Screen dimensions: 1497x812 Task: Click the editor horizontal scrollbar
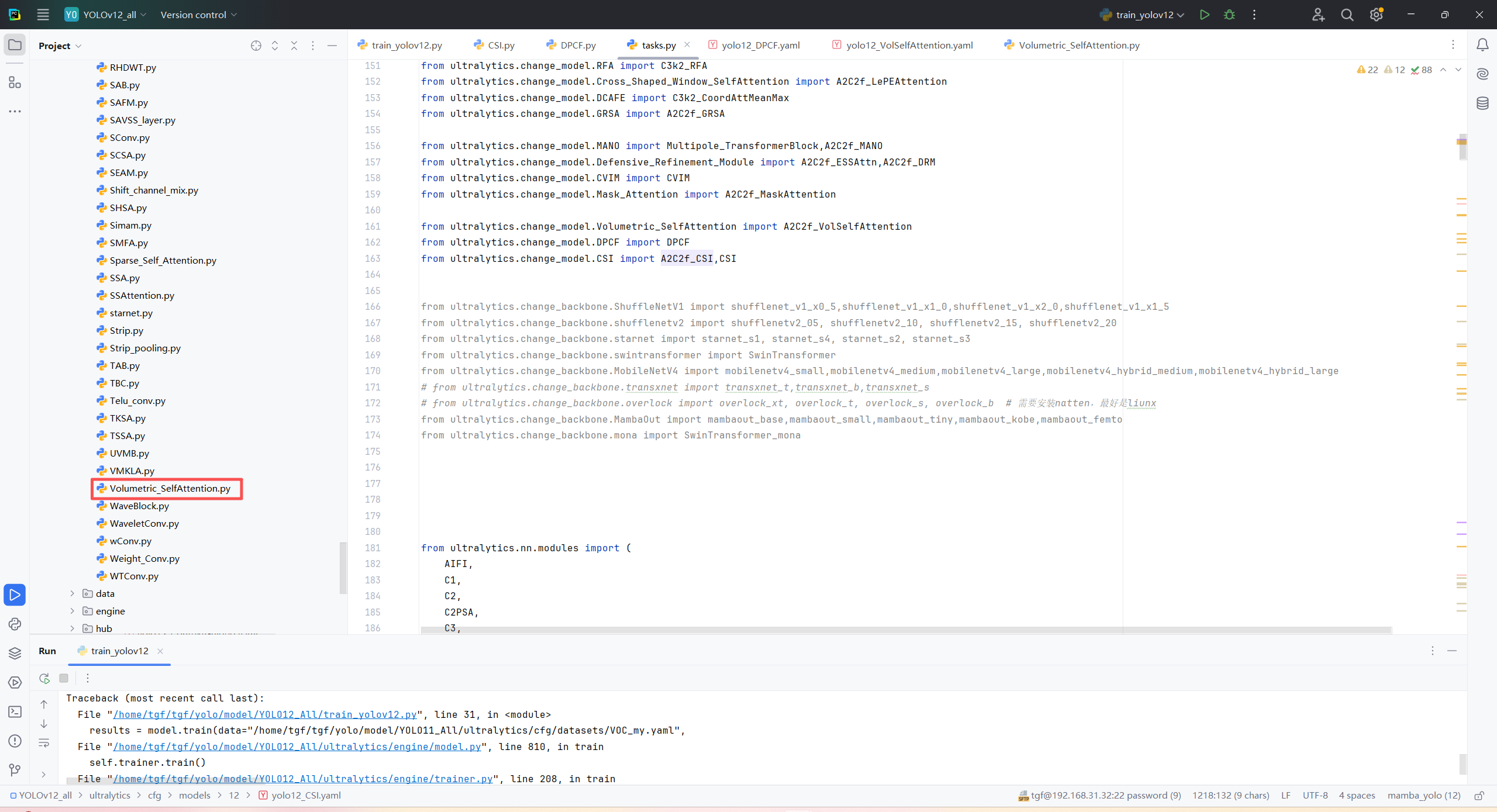tap(905, 630)
